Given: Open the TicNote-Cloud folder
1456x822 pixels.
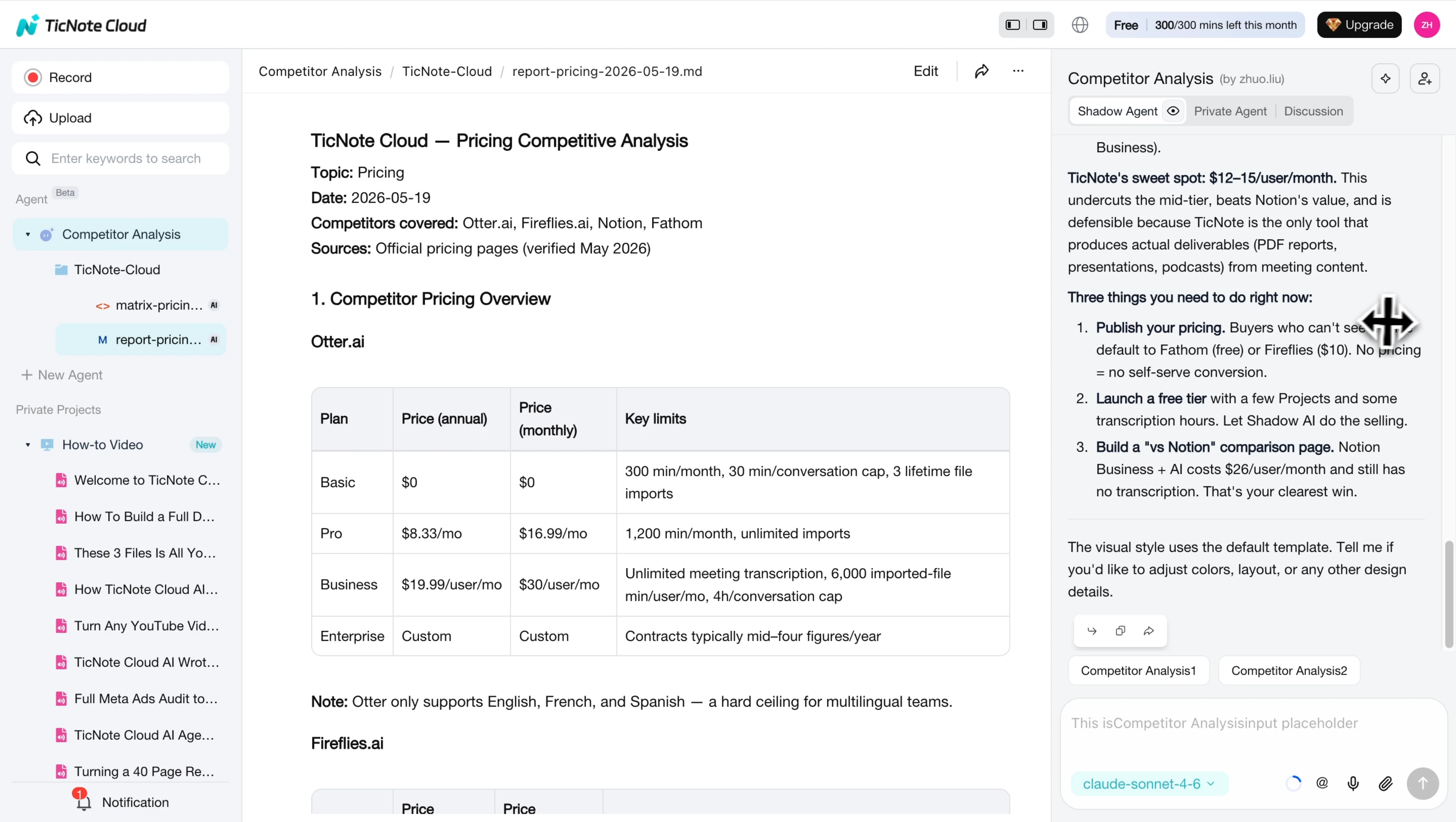Looking at the screenshot, I should [x=117, y=270].
